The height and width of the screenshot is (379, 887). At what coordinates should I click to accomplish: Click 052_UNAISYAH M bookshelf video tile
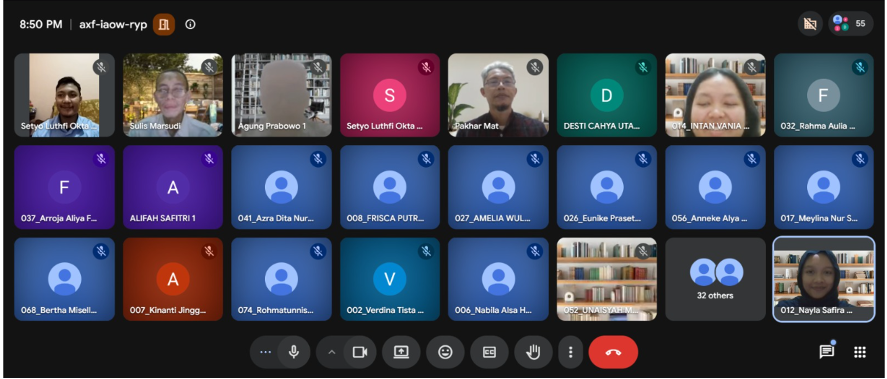tap(607, 279)
